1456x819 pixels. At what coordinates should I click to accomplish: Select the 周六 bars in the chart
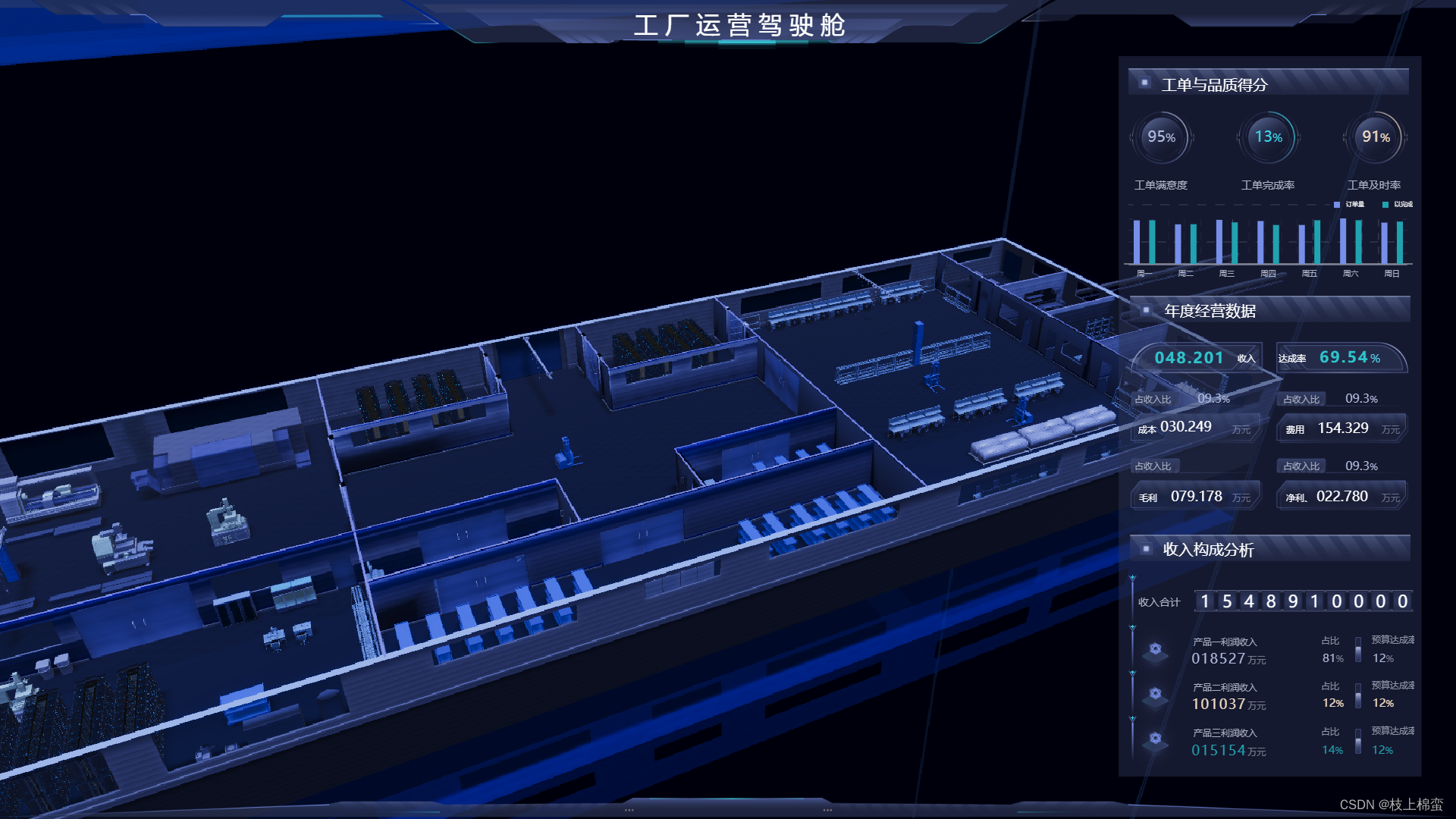pos(1350,241)
